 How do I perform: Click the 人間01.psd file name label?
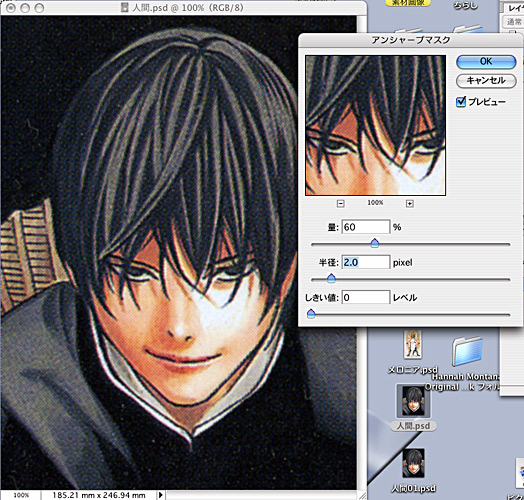coord(413,488)
